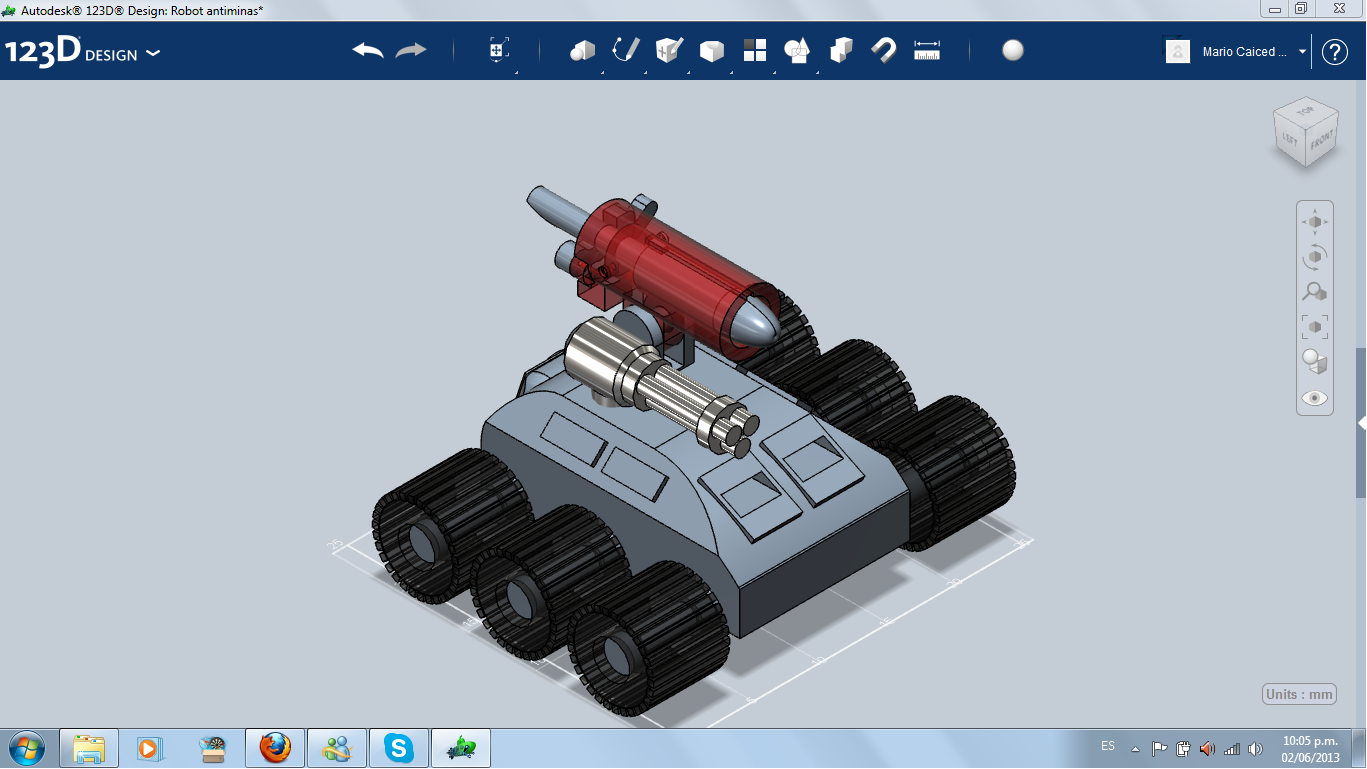Select the Pan navigation tool
The height and width of the screenshot is (769, 1367).
[1315, 222]
